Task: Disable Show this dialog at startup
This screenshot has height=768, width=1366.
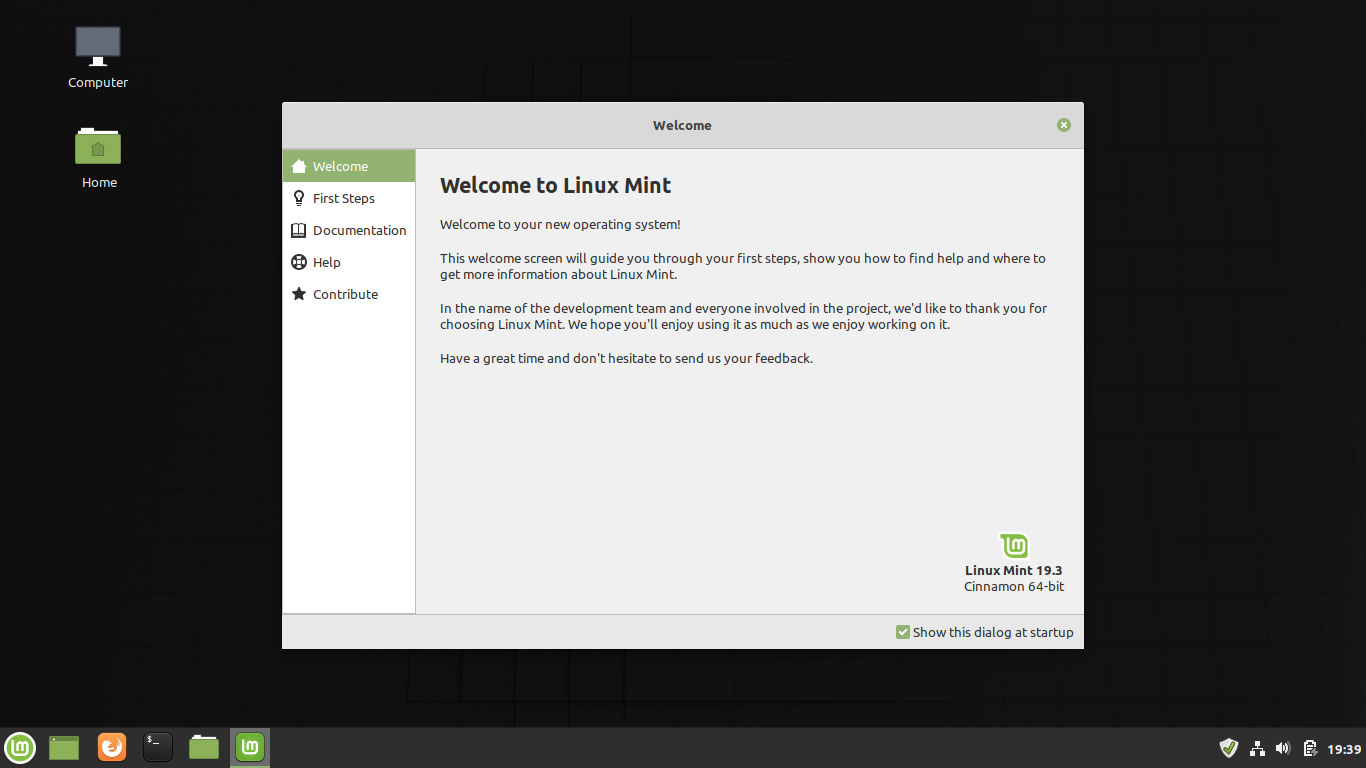Action: (x=902, y=631)
